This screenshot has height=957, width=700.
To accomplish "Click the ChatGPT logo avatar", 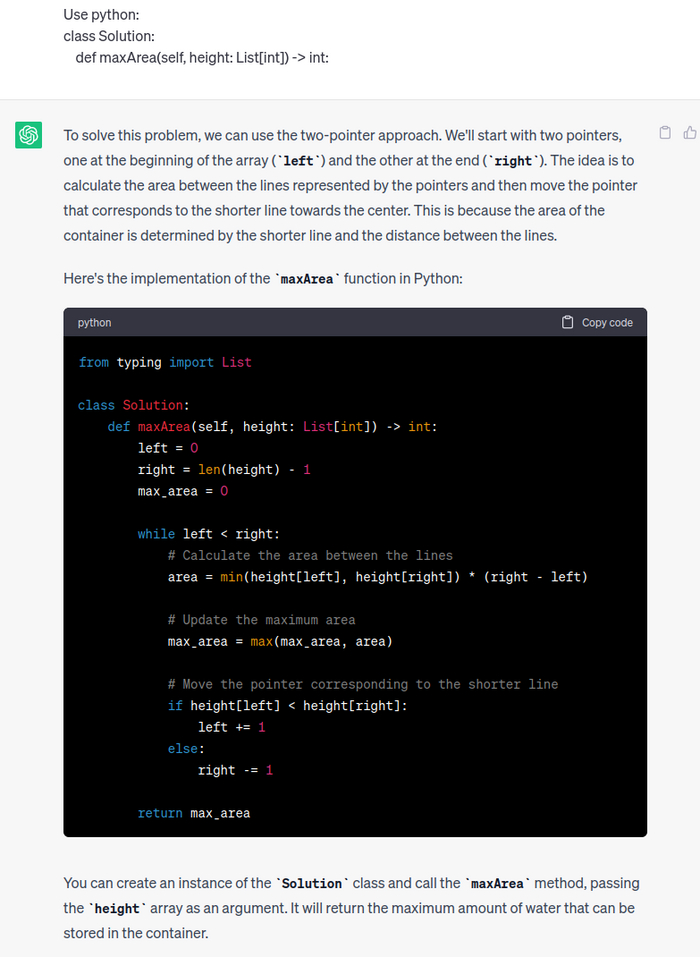I will pos(29,135).
